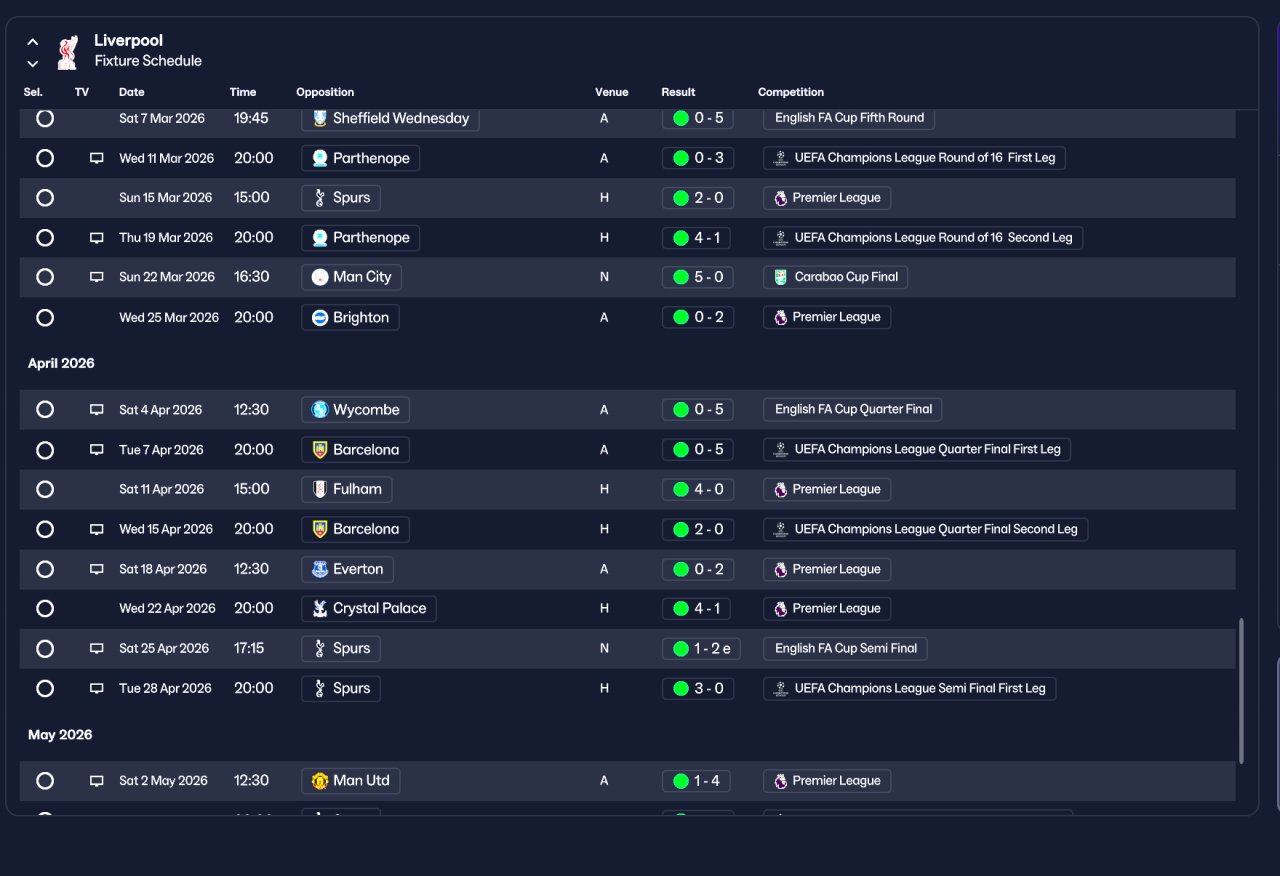Image resolution: width=1280 pixels, height=876 pixels.
Task: Click the Liverpool club crest icon
Action: pyautogui.click(x=67, y=51)
